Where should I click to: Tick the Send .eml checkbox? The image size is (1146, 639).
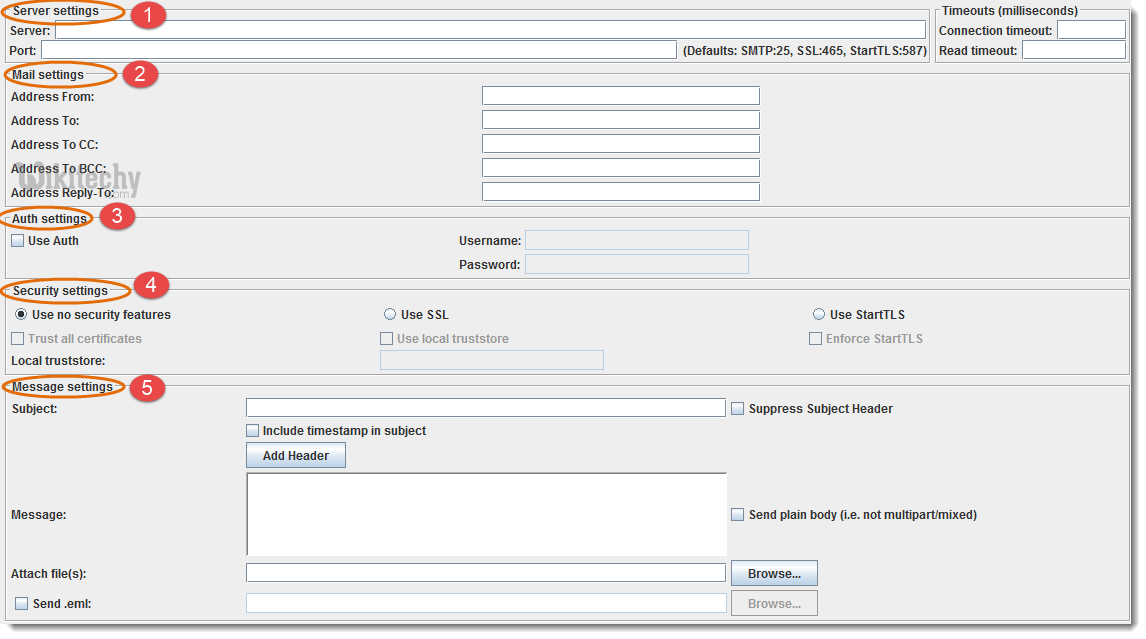point(22,604)
